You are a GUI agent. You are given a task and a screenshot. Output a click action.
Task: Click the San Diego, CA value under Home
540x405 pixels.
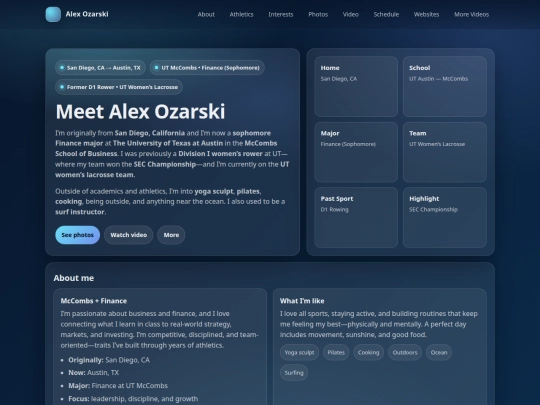(339, 79)
